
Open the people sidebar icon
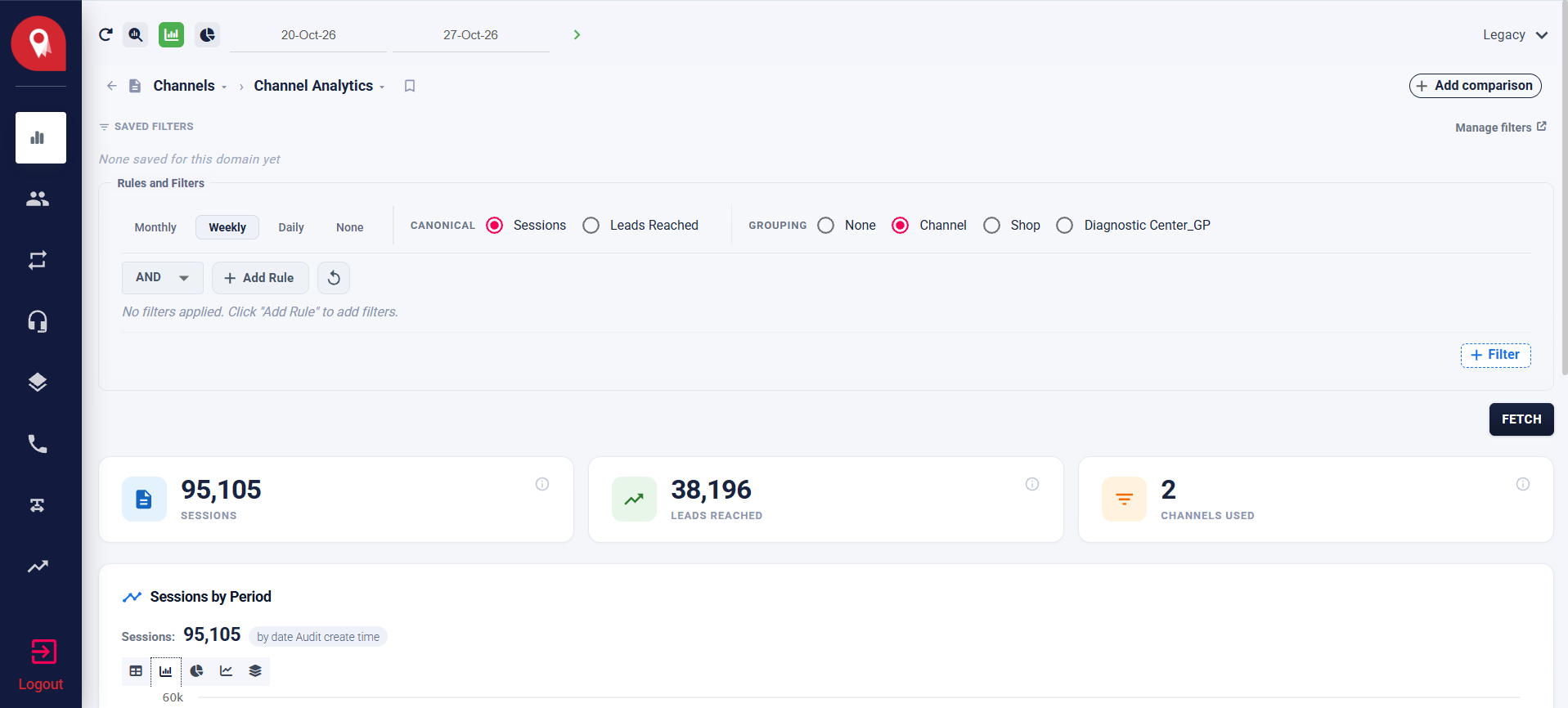(38, 199)
